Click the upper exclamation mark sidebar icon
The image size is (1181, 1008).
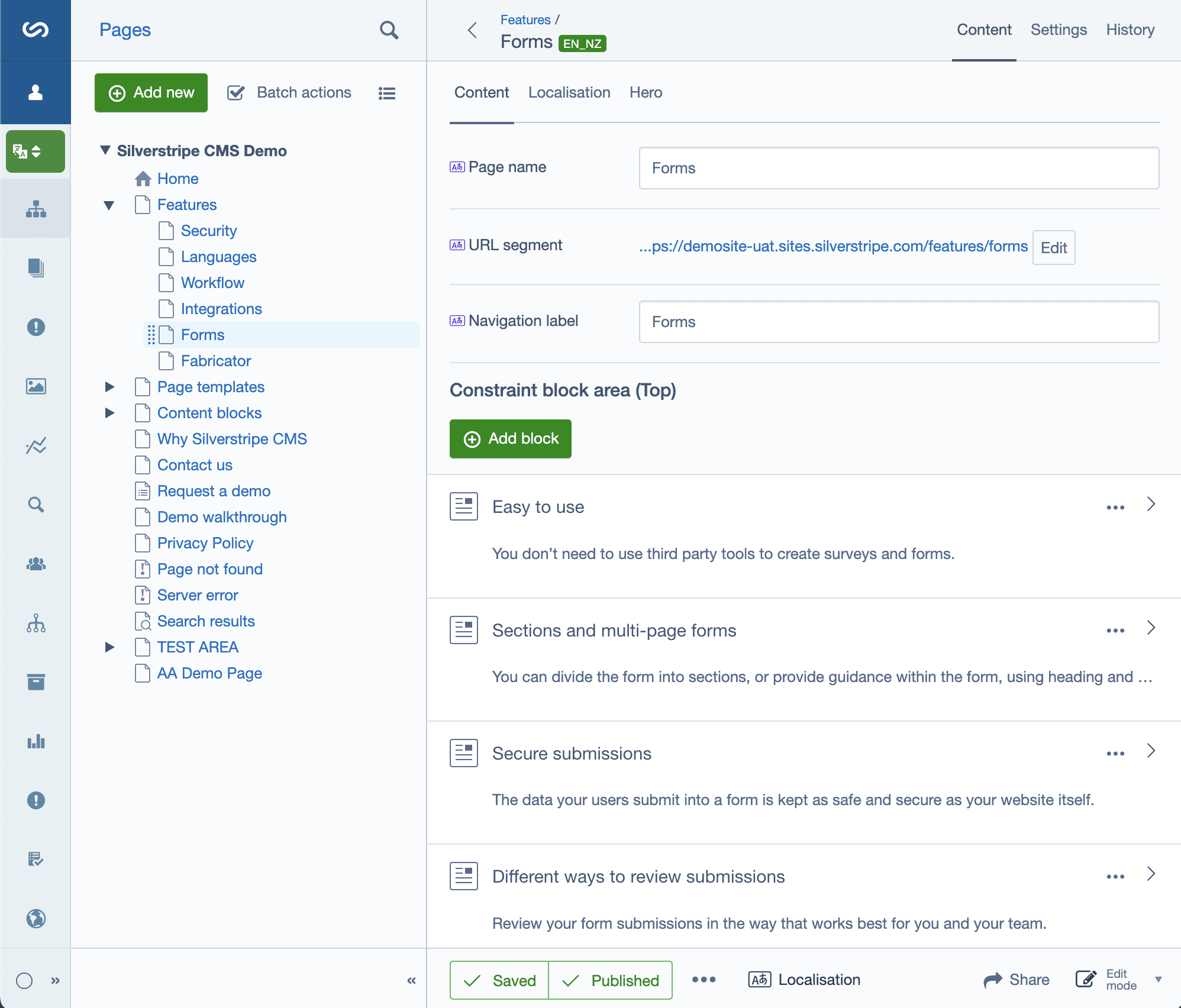coord(36,327)
